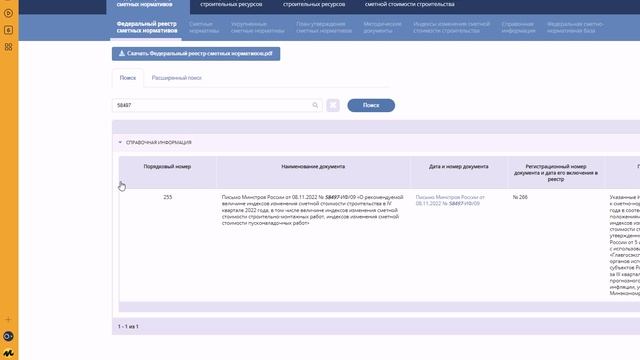This screenshot has height=360, width=640.
Task: Open the round blue assistant icon in sidebar
Action: pyautogui.click(x=8, y=336)
